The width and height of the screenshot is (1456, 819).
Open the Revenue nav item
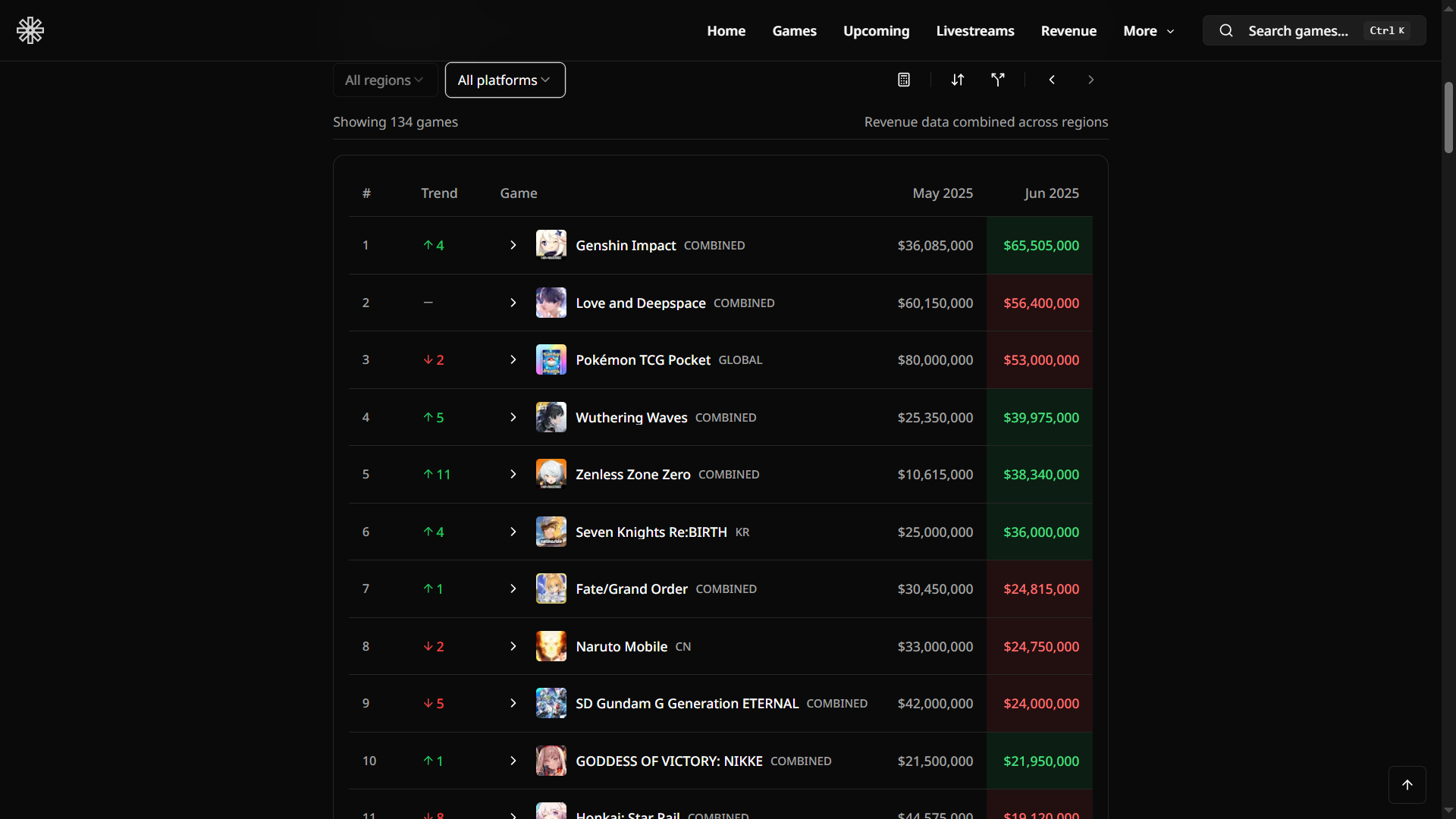1068,30
